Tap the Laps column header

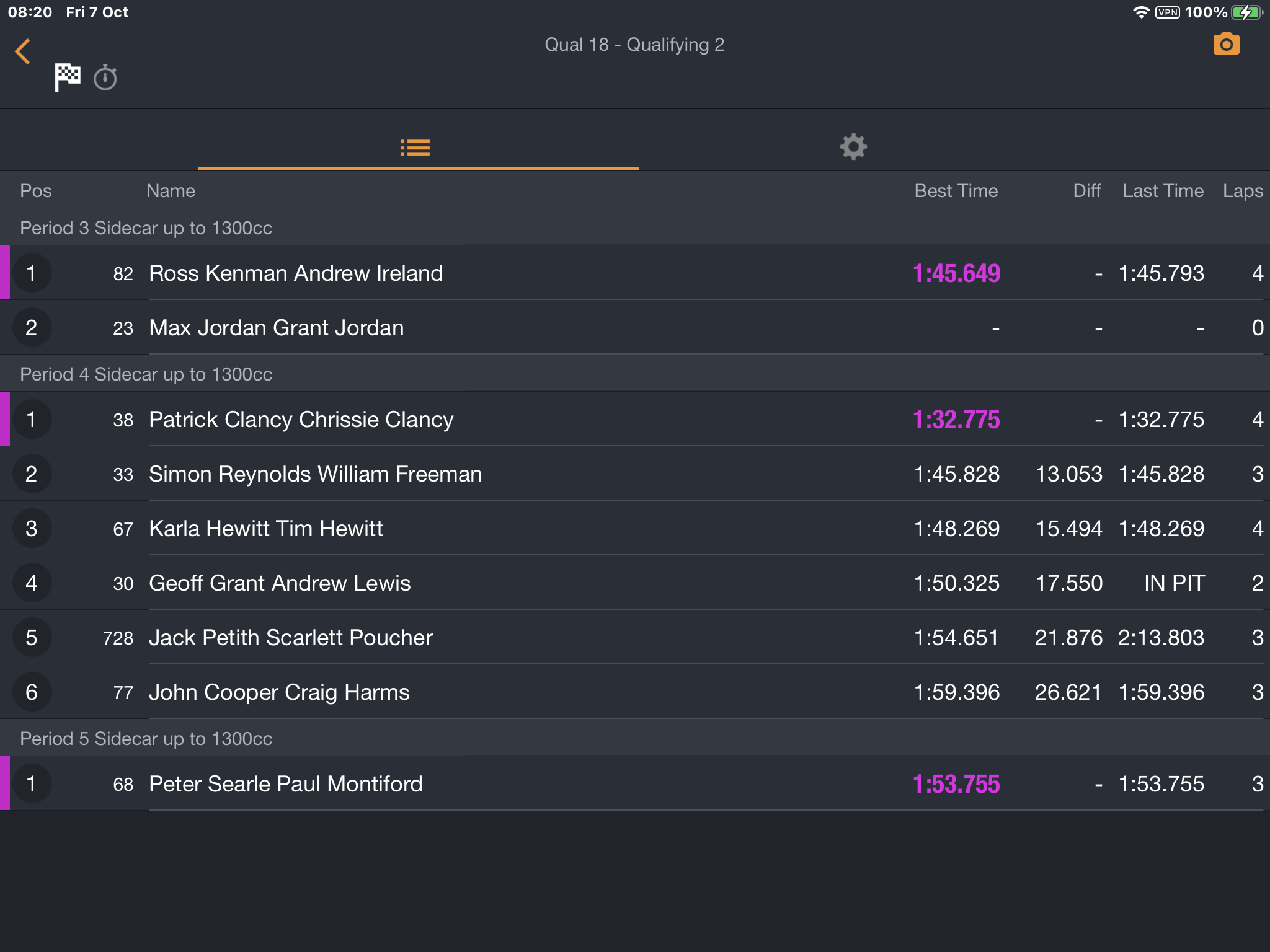[x=1242, y=190]
